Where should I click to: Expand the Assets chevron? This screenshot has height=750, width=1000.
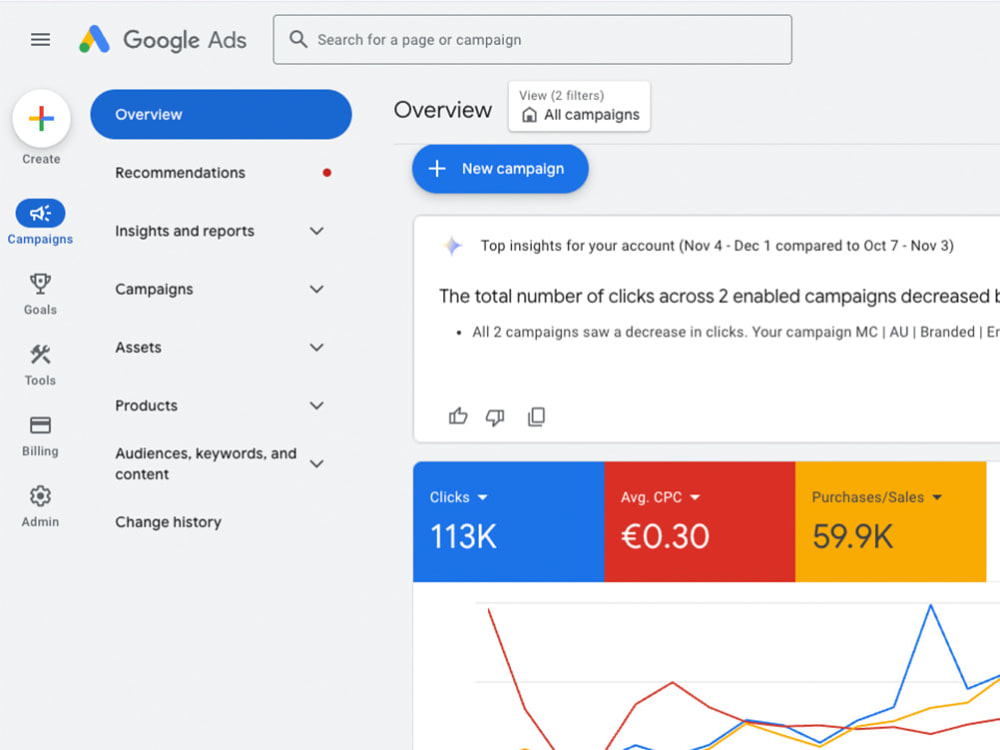click(x=316, y=348)
